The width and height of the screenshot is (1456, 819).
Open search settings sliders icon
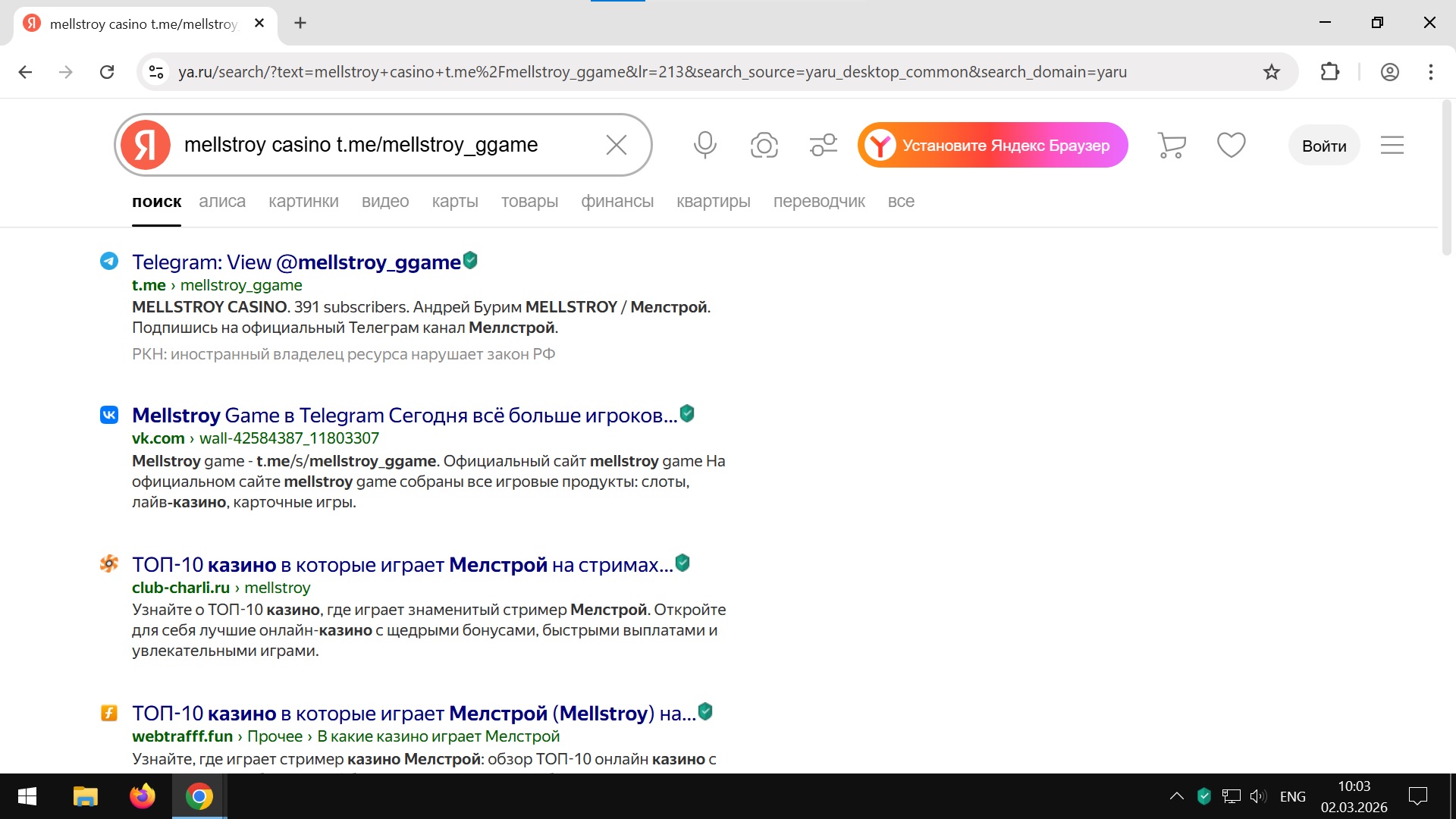pos(823,145)
